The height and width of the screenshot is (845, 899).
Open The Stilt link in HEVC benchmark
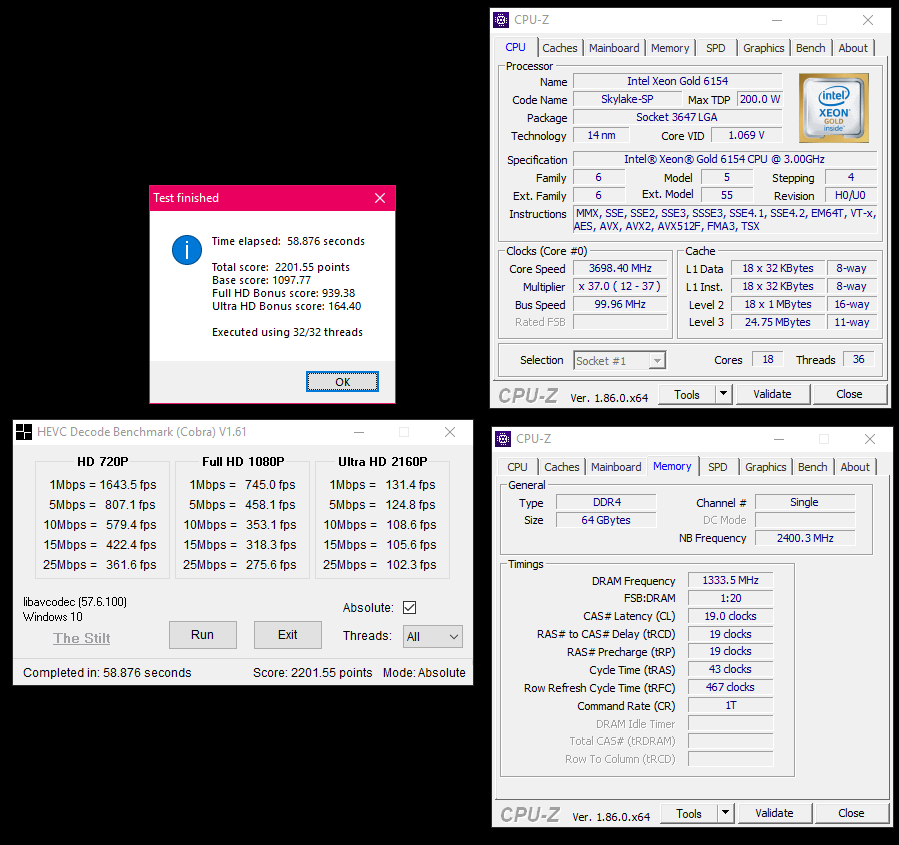click(81, 638)
